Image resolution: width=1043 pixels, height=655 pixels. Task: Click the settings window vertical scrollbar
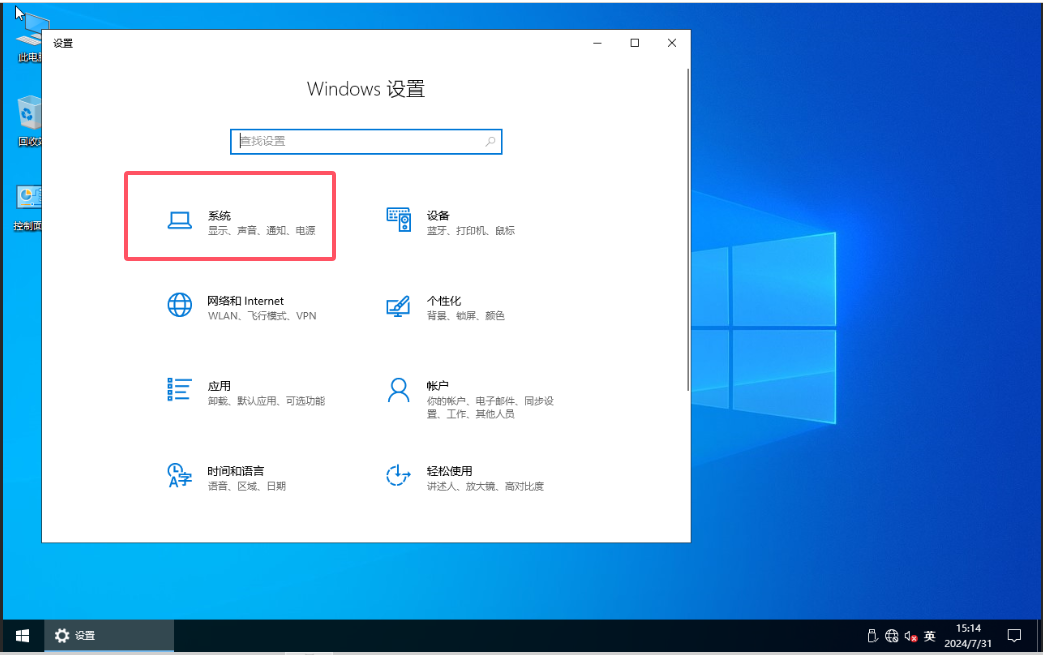(688, 230)
